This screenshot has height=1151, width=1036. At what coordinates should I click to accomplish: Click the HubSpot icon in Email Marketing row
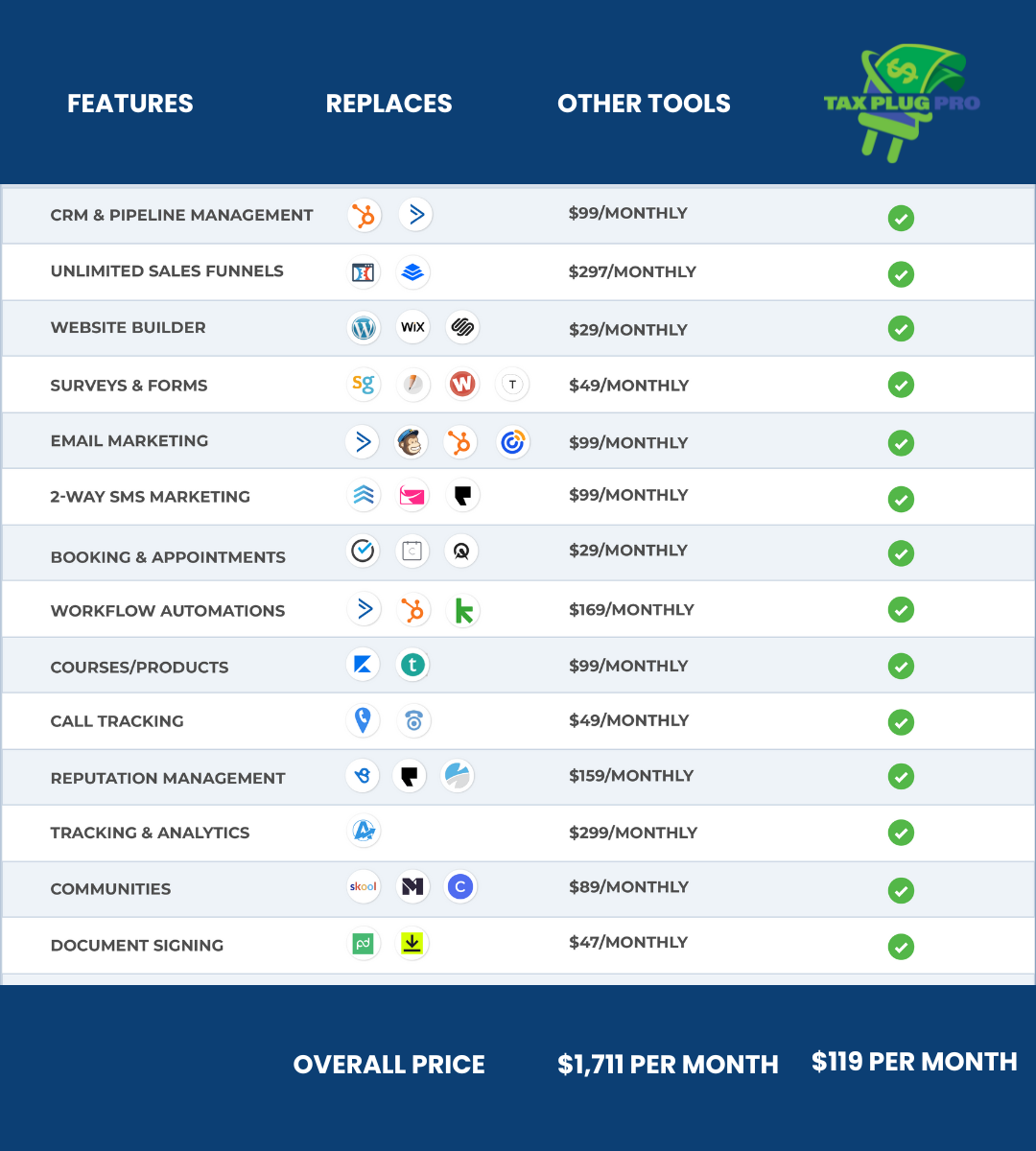[460, 442]
